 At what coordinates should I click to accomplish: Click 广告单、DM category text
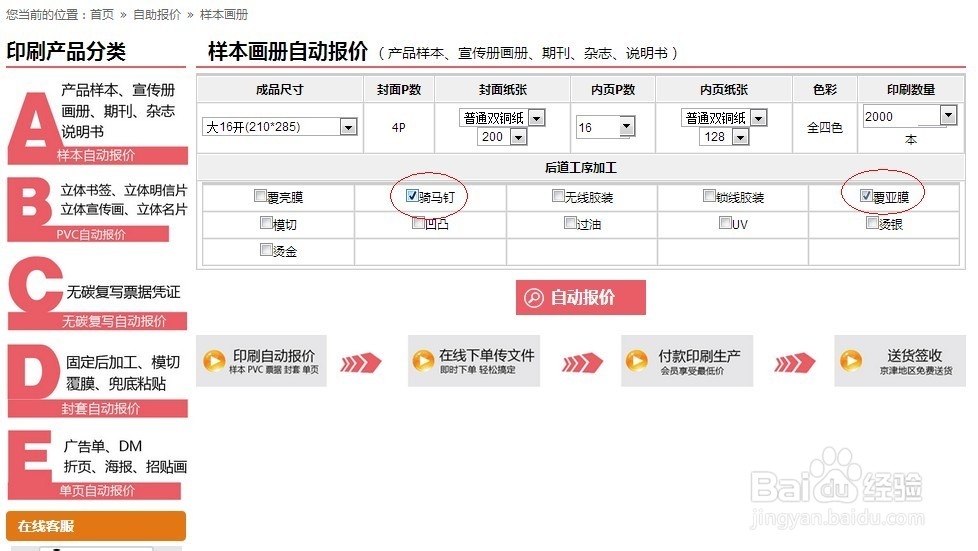102,446
